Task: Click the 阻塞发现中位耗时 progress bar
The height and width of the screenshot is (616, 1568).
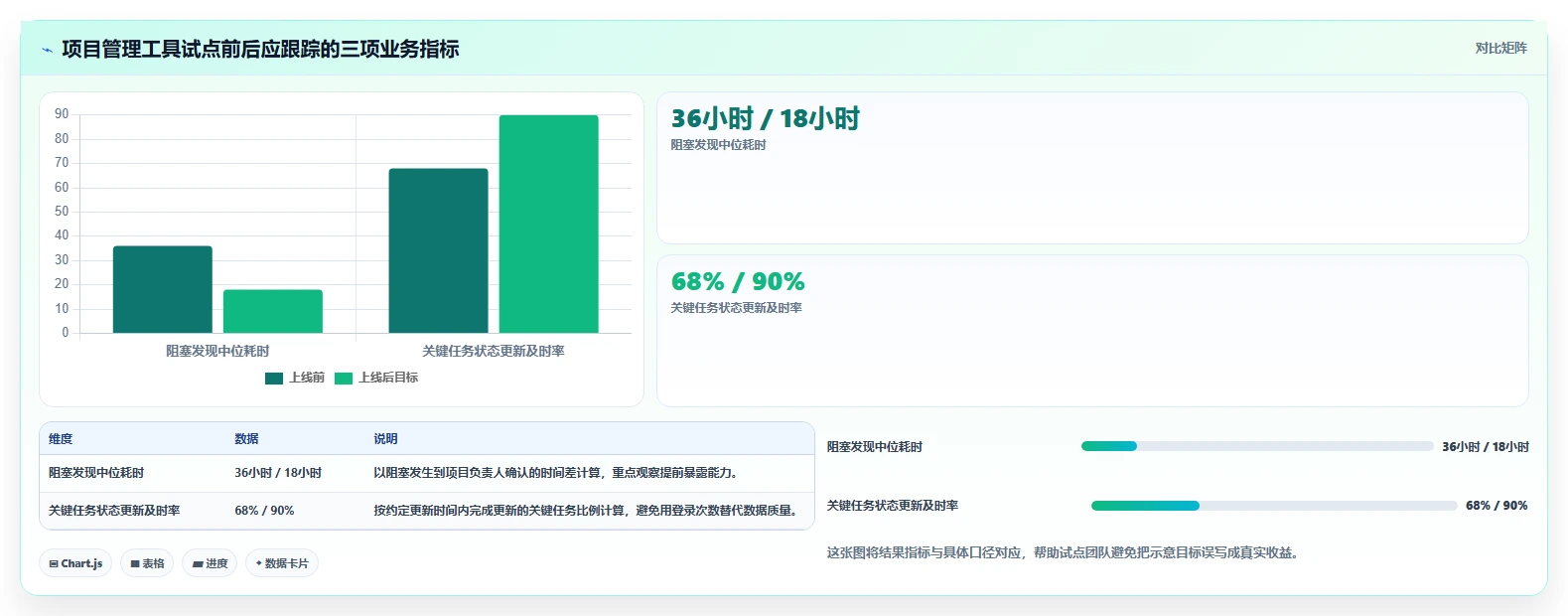Action: click(x=1257, y=446)
